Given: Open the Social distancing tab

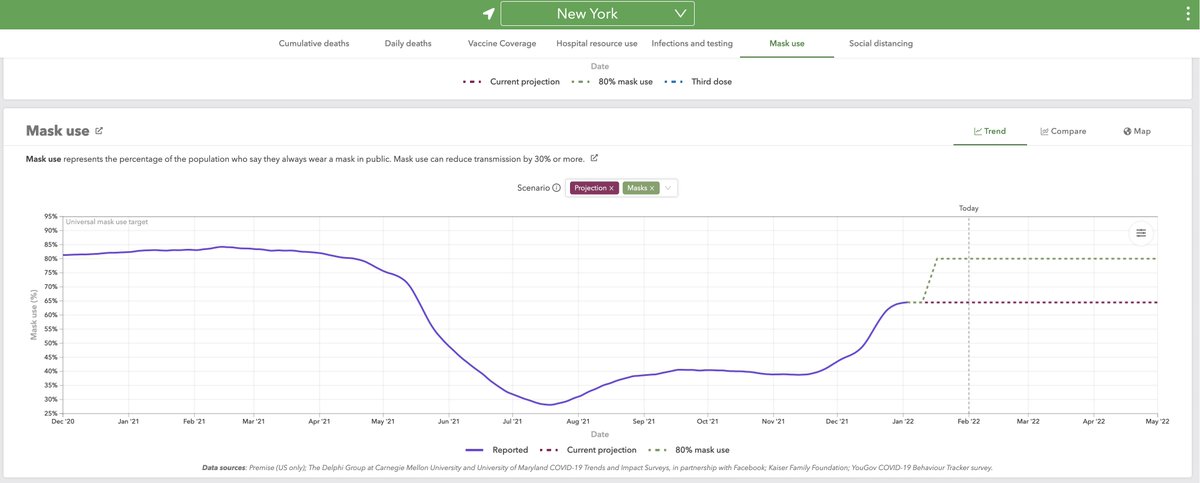Looking at the screenshot, I should click(x=881, y=44).
